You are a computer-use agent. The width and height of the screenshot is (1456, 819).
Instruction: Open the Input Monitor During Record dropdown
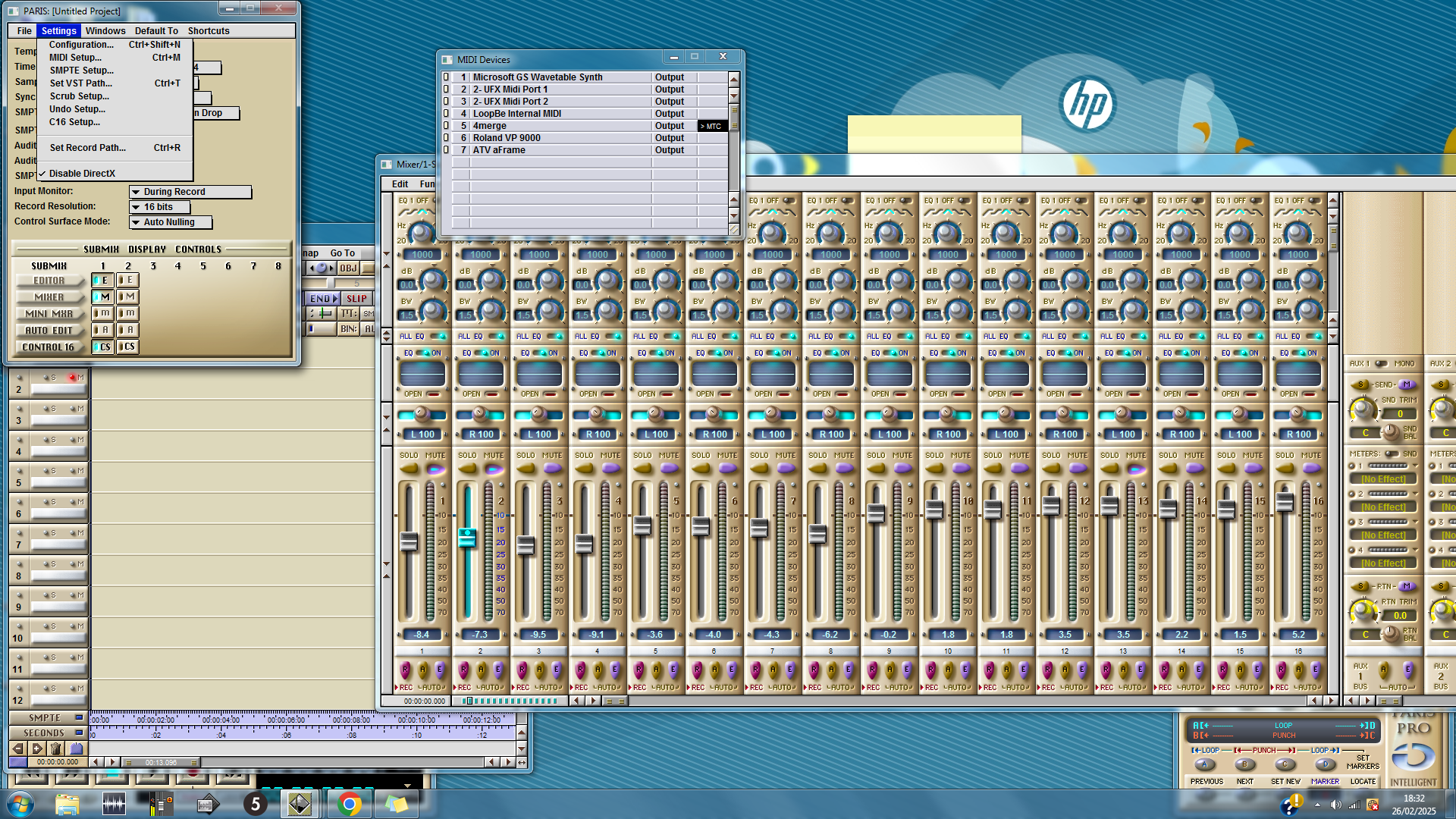[x=190, y=192]
